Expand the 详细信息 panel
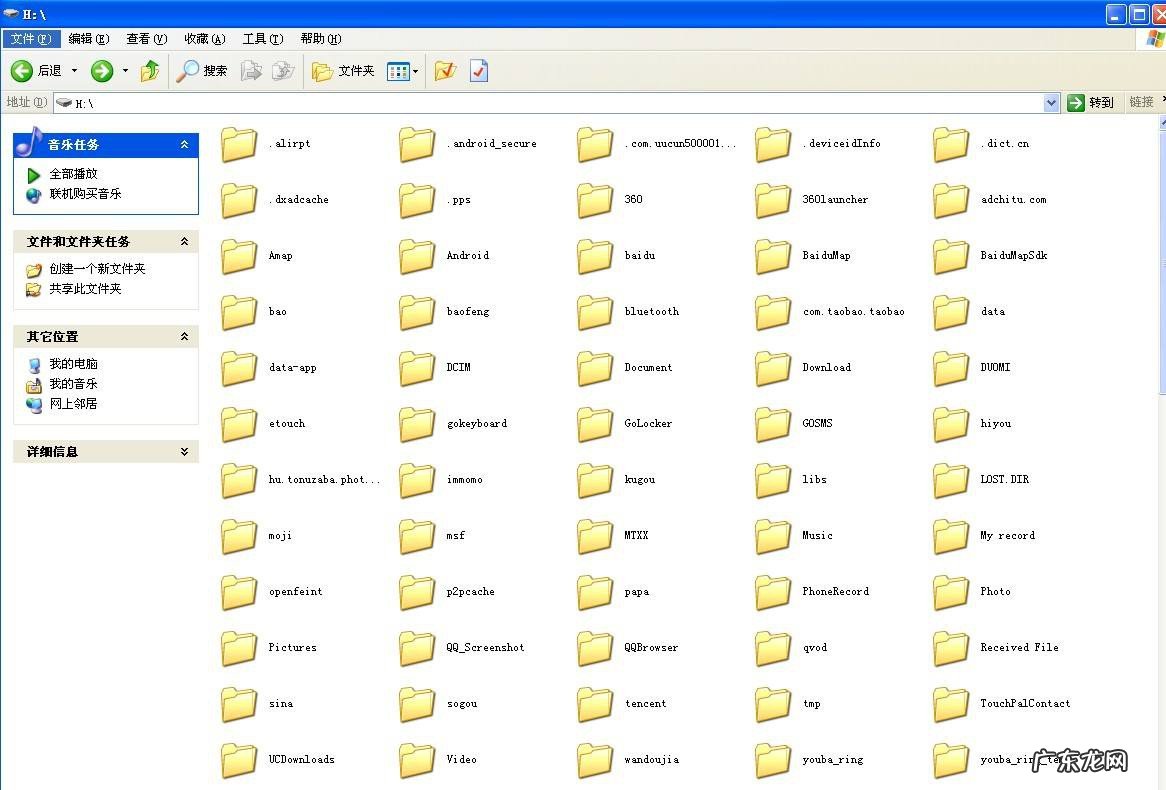The height and width of the screenshot is (790, 1166). (x=184, y=452)
